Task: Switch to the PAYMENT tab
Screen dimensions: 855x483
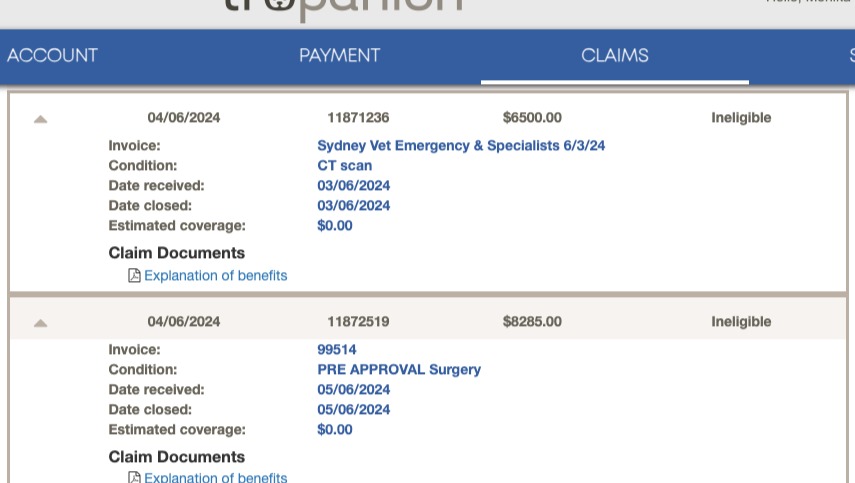Action: point(339,55)
